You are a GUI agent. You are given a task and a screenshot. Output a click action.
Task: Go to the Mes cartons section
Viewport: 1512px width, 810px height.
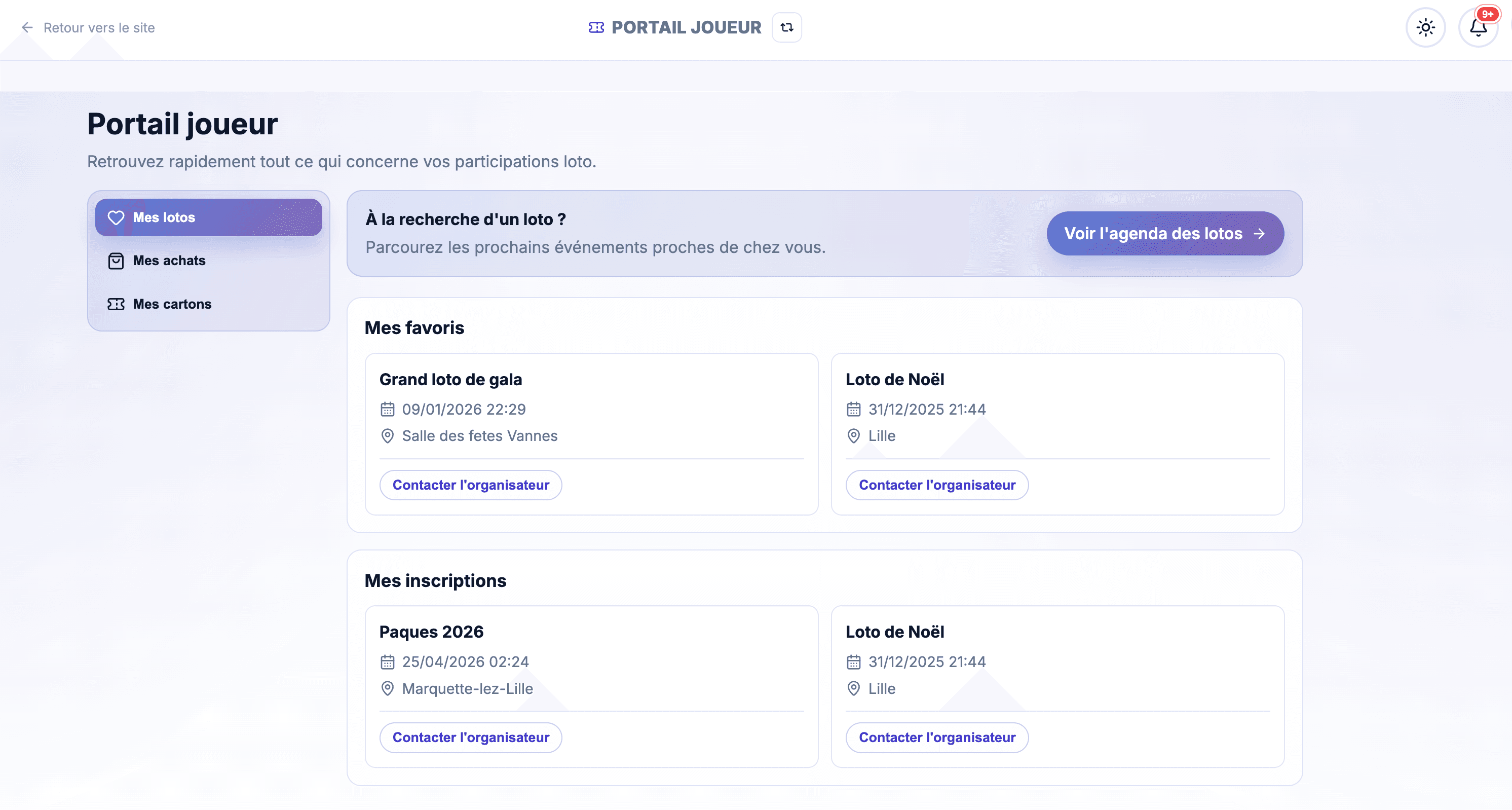pos(172,304)
